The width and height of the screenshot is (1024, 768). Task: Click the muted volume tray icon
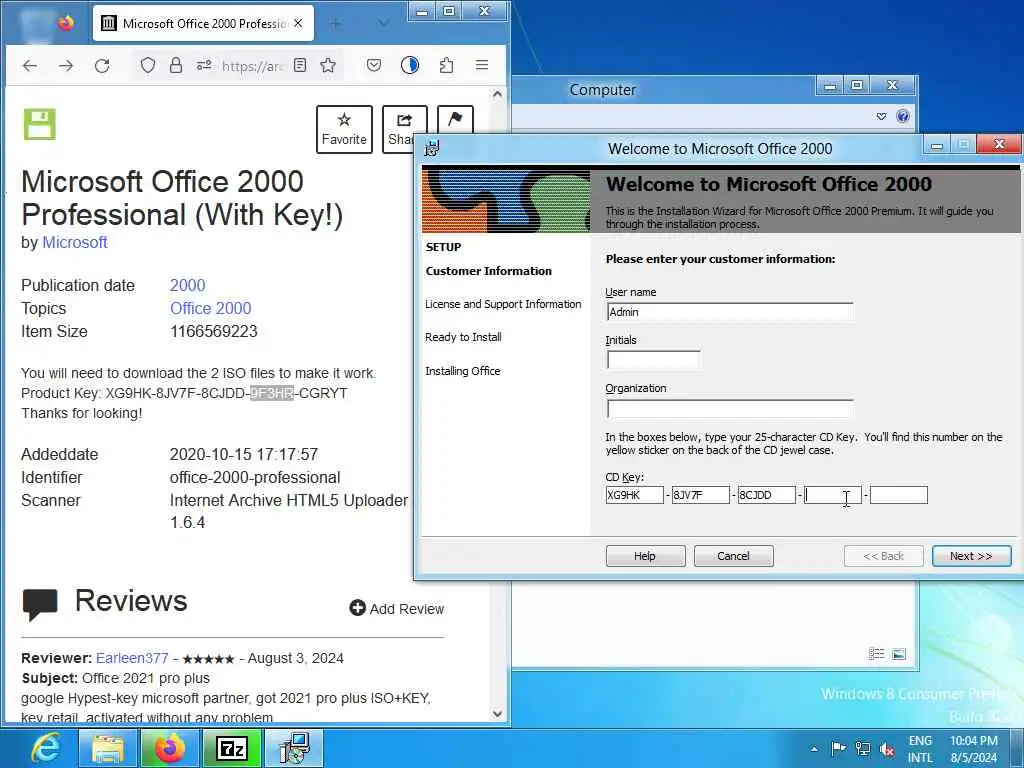click(887, 748)
